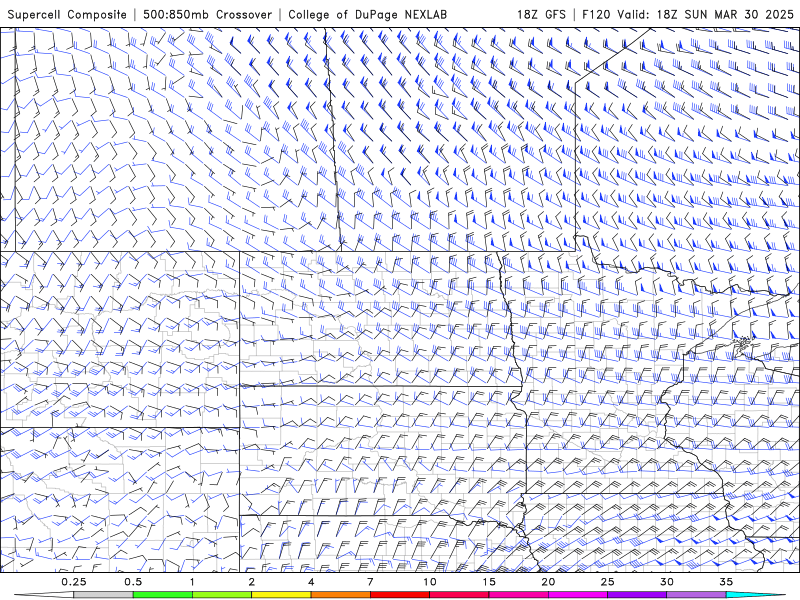This screenshot has height=600, width=800.
Task: Click the lavender legend swatch for 30–35
Action: point(696,595)
